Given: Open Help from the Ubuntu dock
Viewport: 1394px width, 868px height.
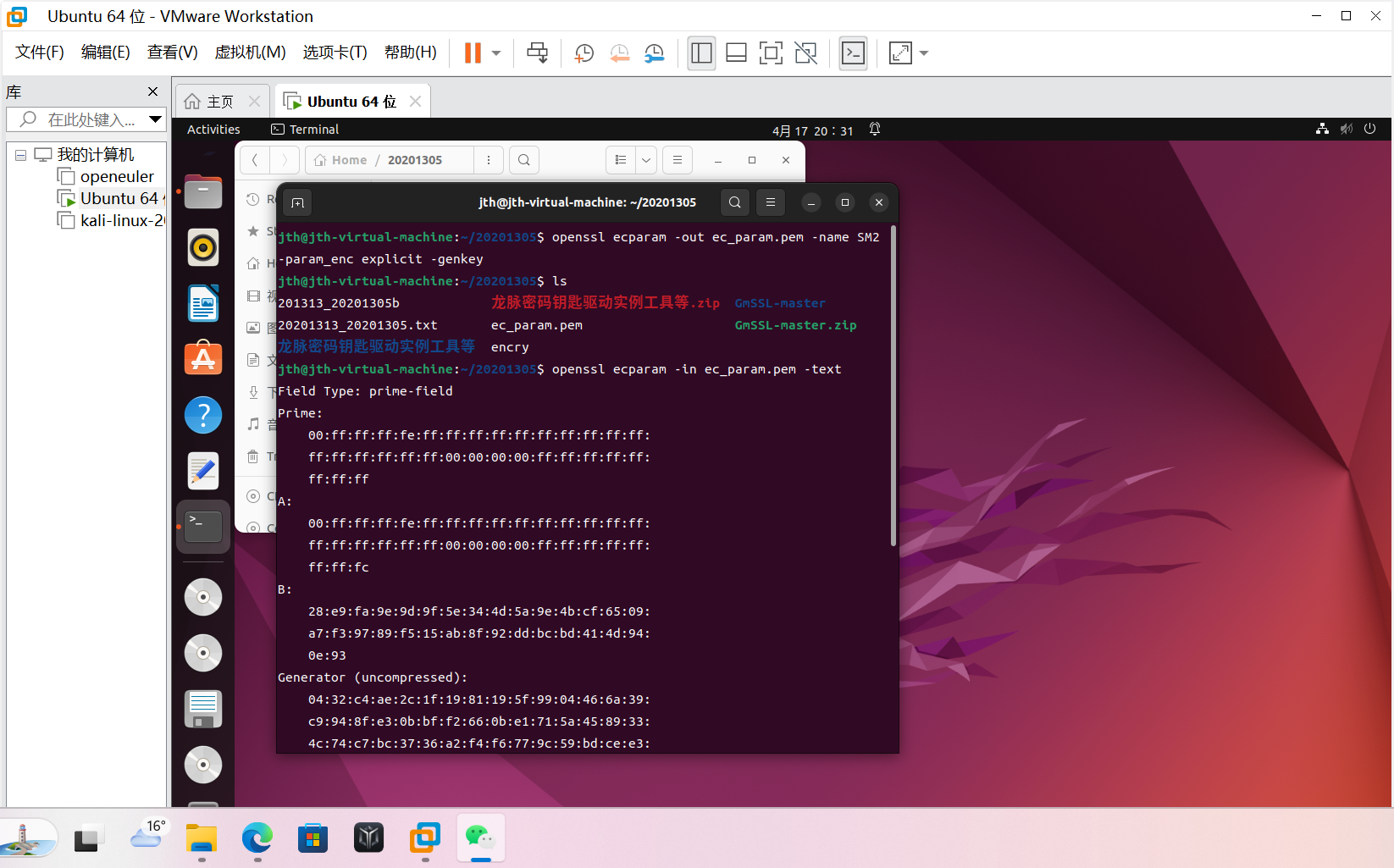Looking at the screenshot, I should pyautogui.click(x=203, y=415).
